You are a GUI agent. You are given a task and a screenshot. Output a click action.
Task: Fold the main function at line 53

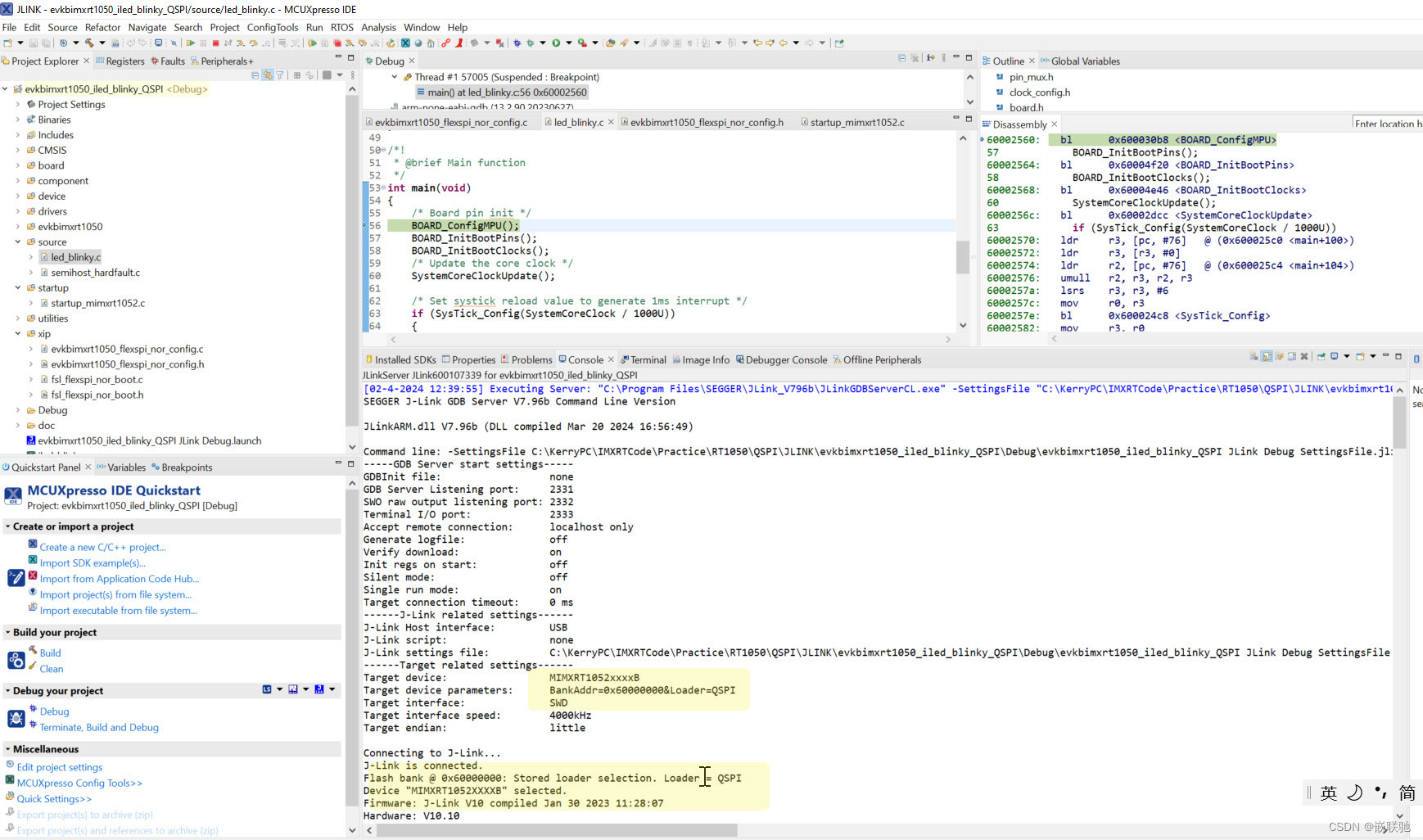tap(383, 188)
